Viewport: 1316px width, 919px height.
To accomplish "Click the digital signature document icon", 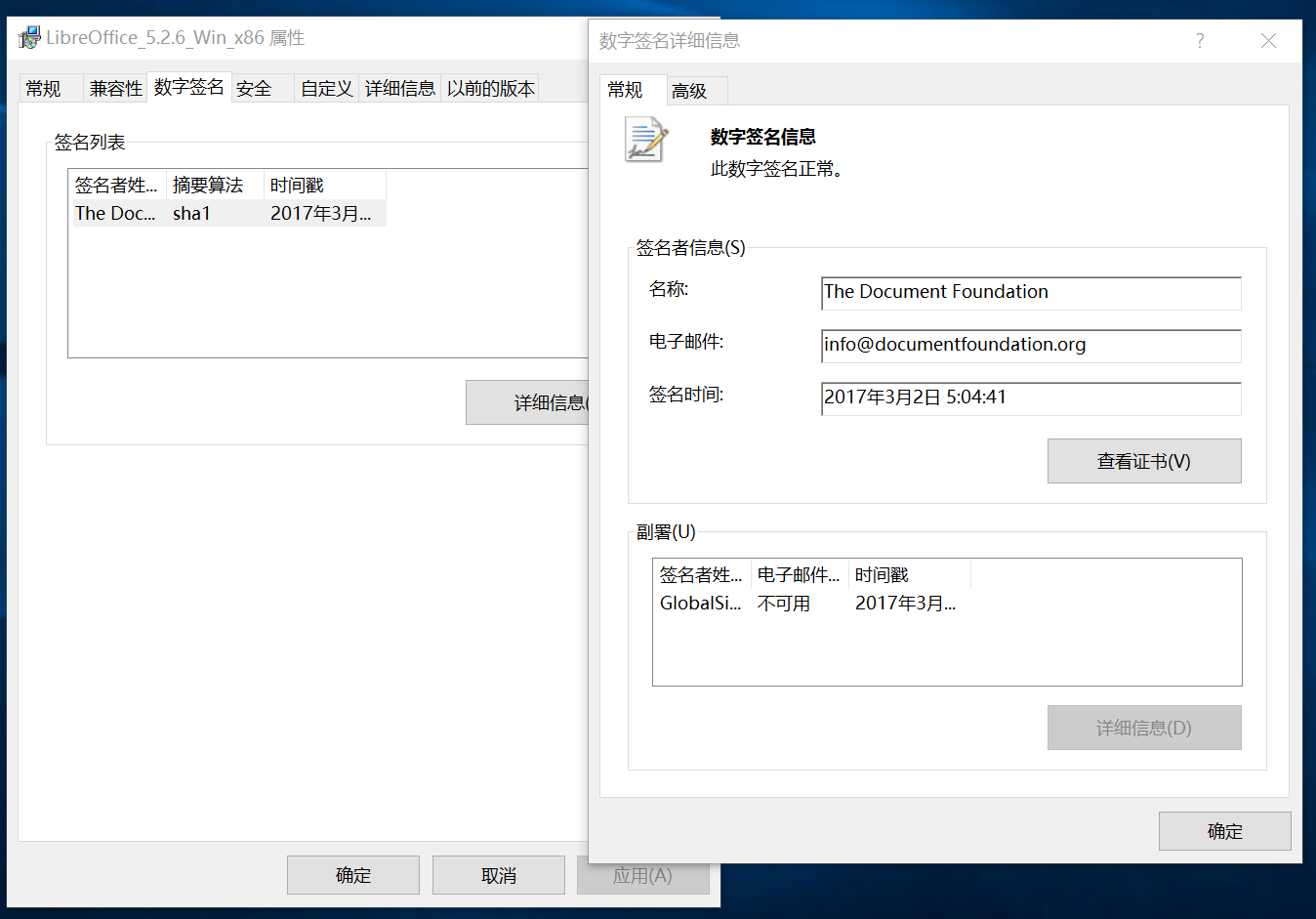I will (x=646, y=139).
